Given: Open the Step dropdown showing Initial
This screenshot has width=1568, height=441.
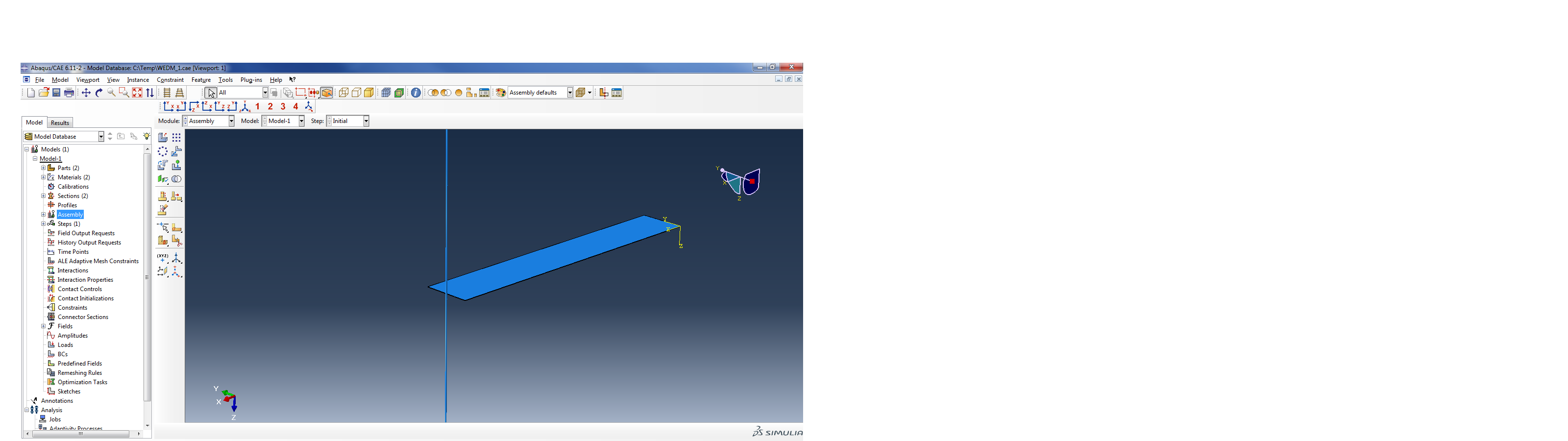Looking at the screenshot, I should [x=366, y=121].
